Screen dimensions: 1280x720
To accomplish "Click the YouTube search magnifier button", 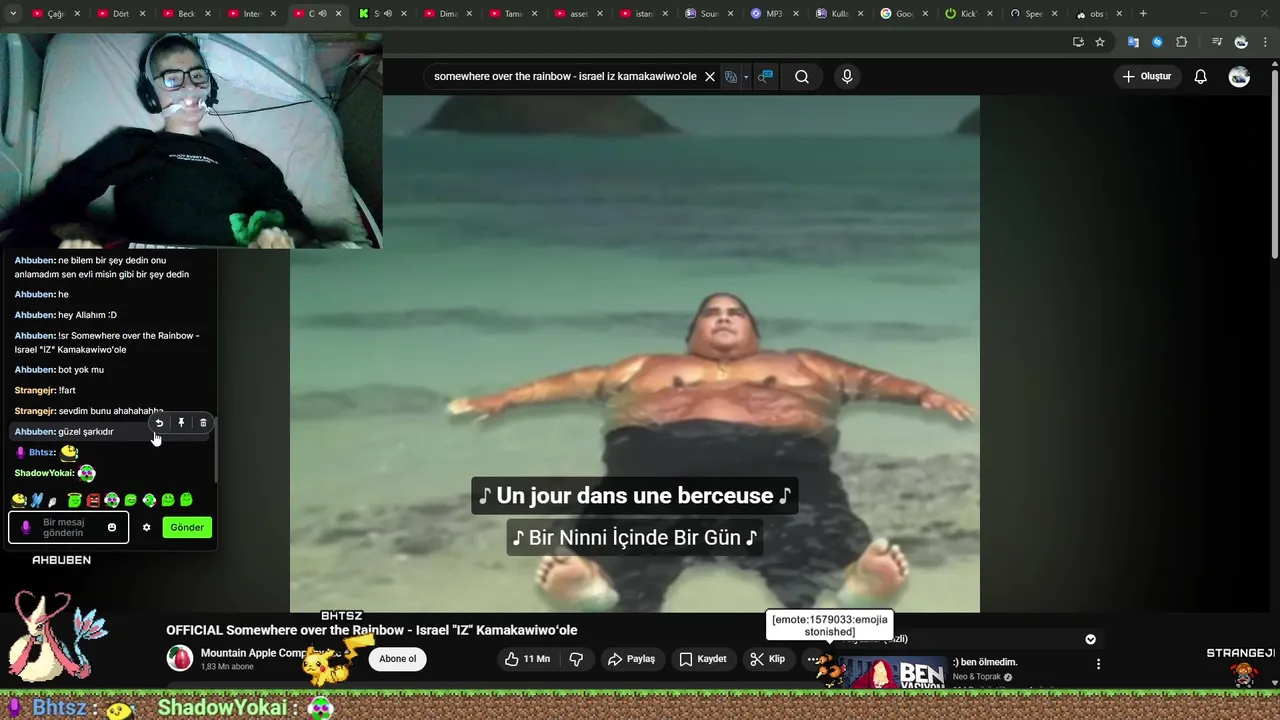I will 802,76.
